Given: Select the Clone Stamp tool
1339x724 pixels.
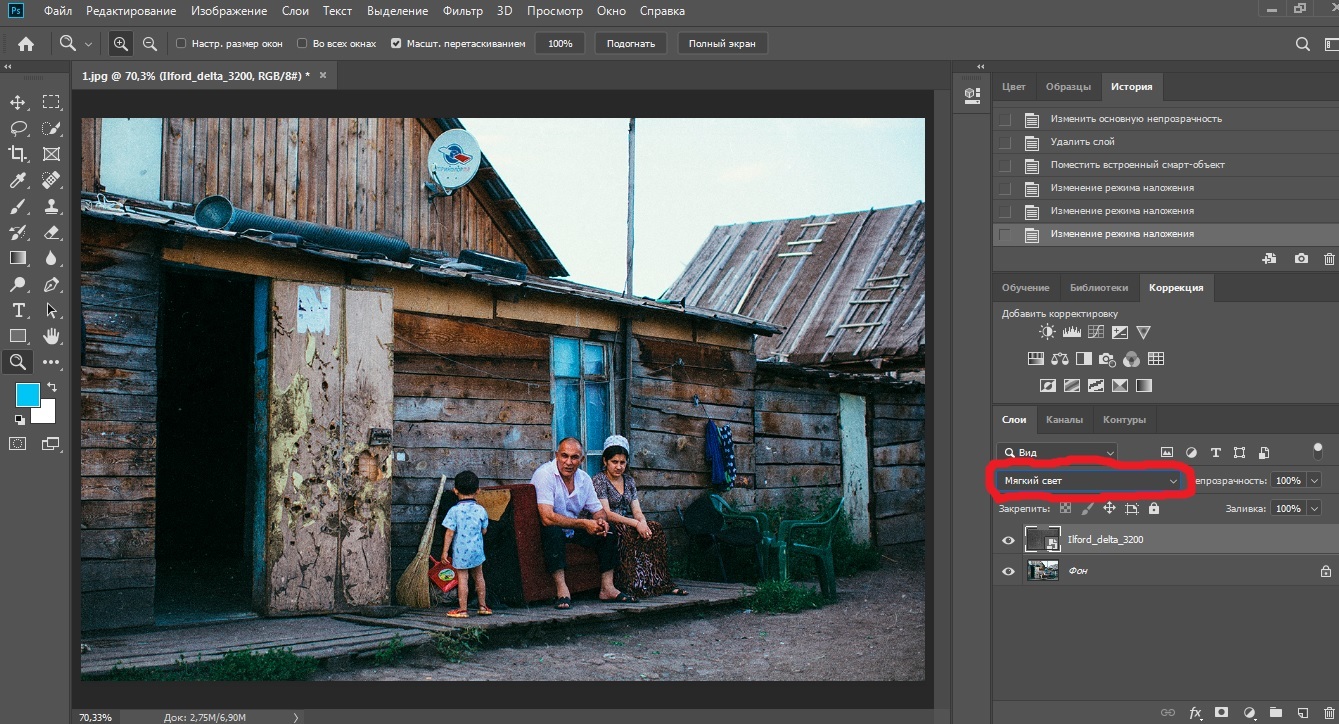Looking at the screenshot, I should [x=51, y=206].
